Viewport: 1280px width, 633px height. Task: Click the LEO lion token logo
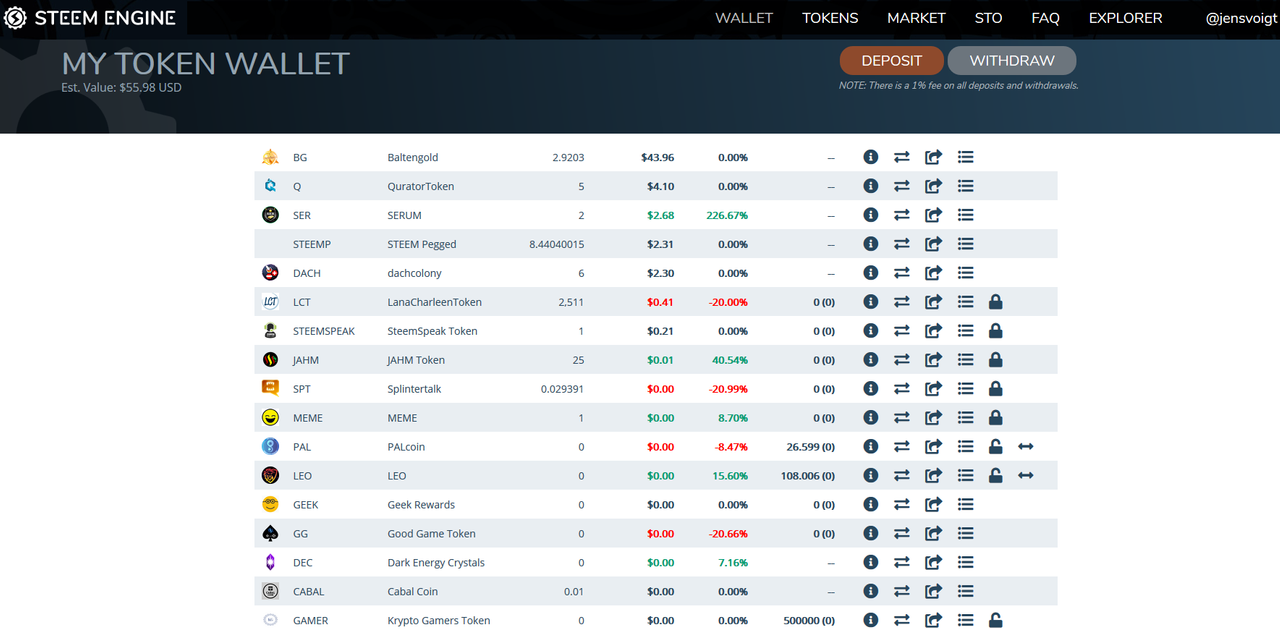(270, 476)
